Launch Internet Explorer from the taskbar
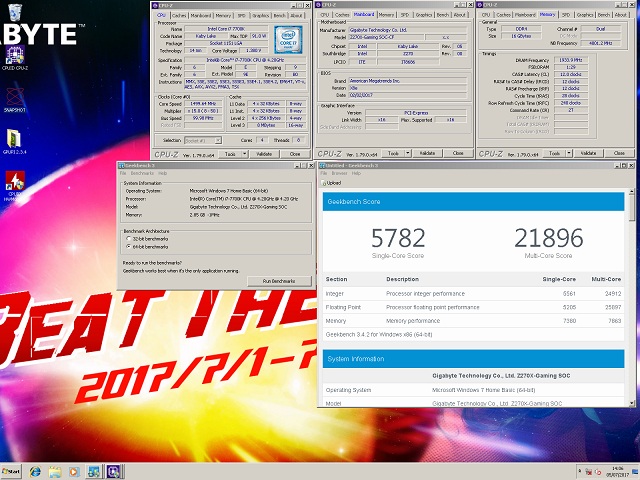The width and height of the screenshot is (640, 480). click(36, 471)
